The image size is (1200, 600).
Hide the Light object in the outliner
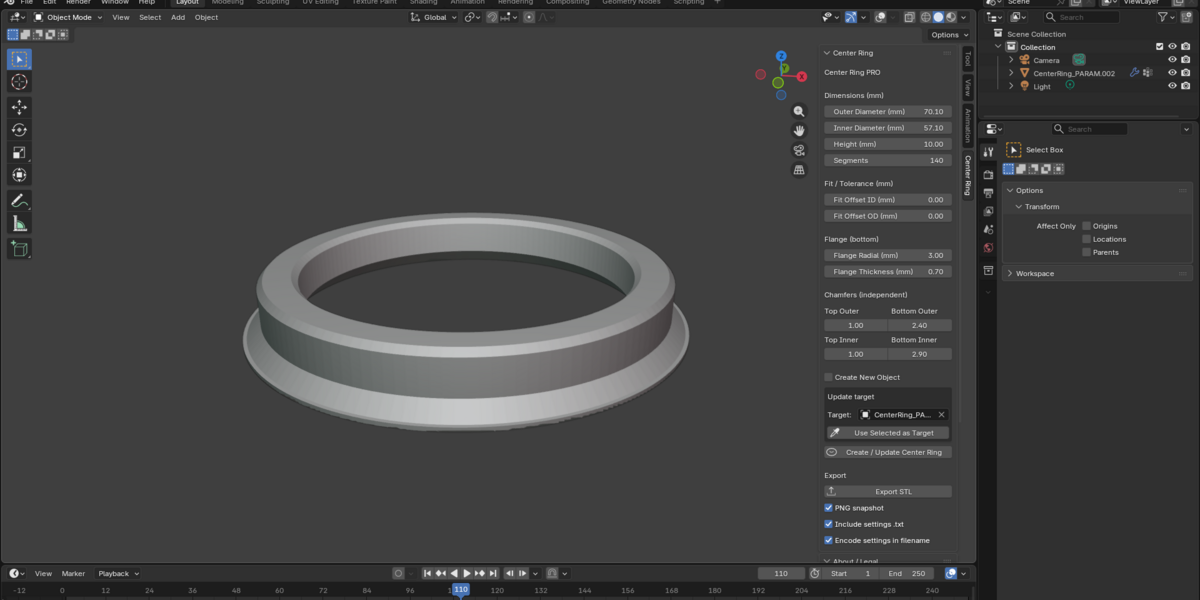pyautogui.click(x=1172, y=86)
